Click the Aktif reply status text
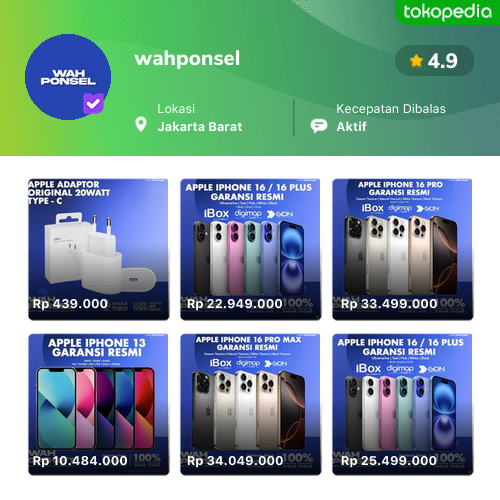500x500 pixels. pyautogui.click(x=351, y=127)
